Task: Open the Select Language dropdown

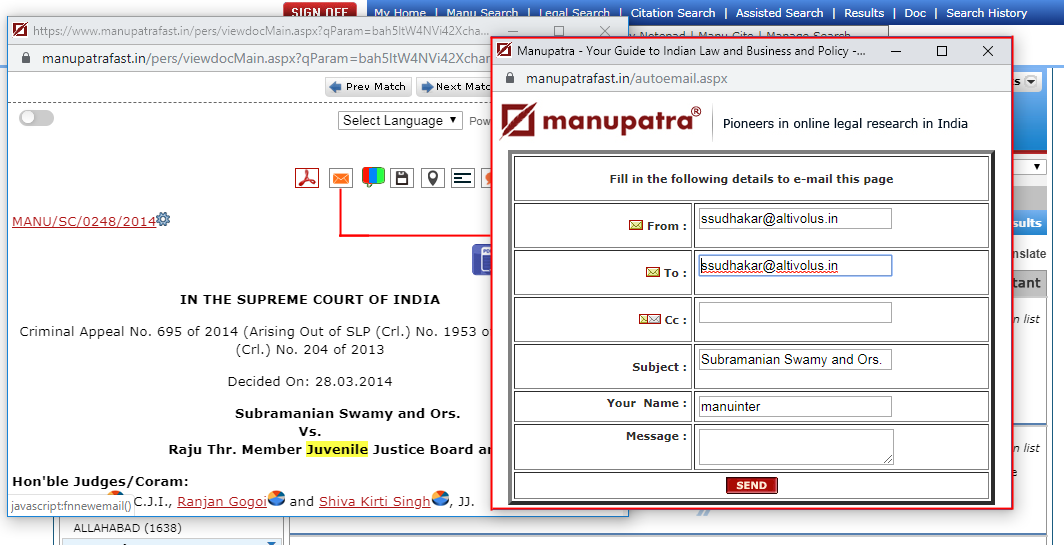Action: [x=400, y=120]
